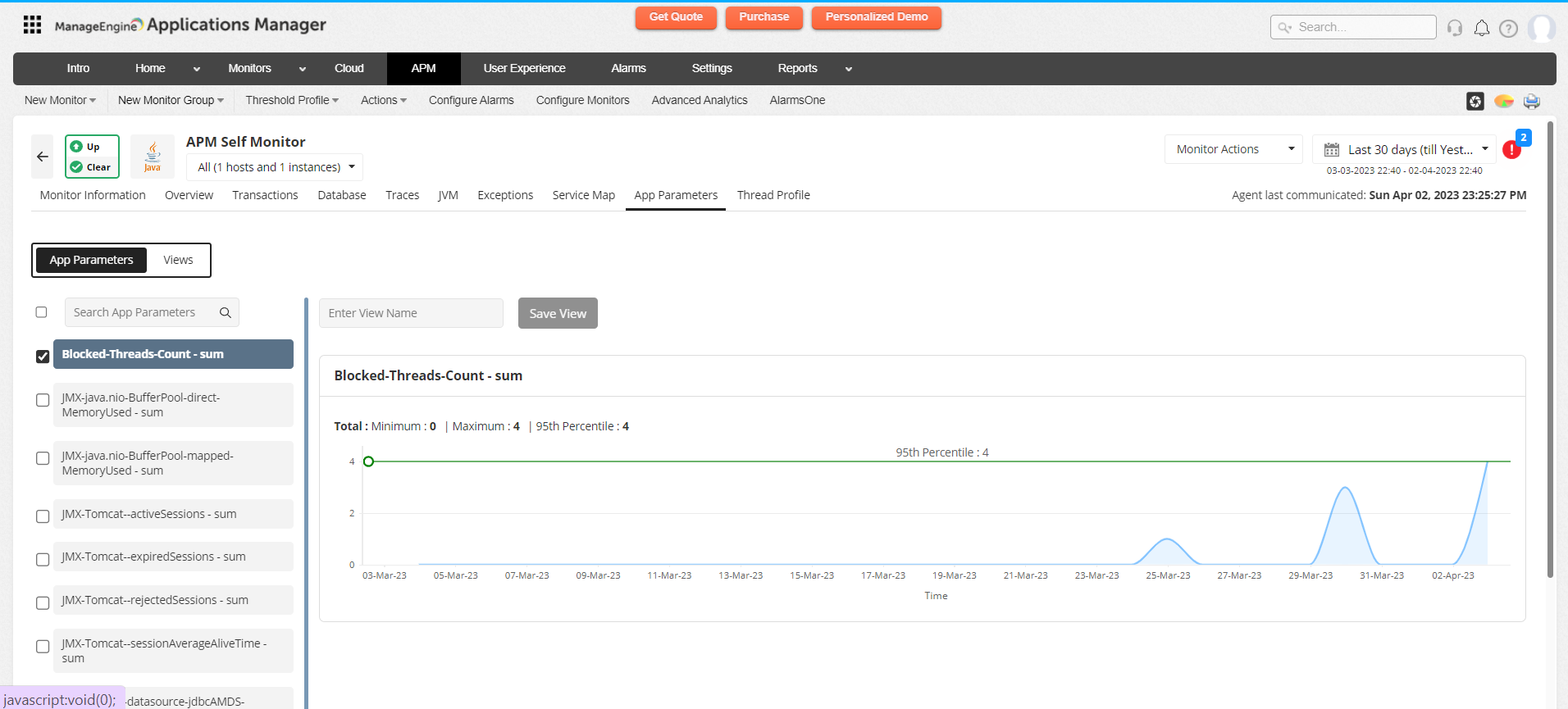This screenshot has height=709, width=1568.
Task: Open the hosts and instances dropdown
Action: (275, 167)
